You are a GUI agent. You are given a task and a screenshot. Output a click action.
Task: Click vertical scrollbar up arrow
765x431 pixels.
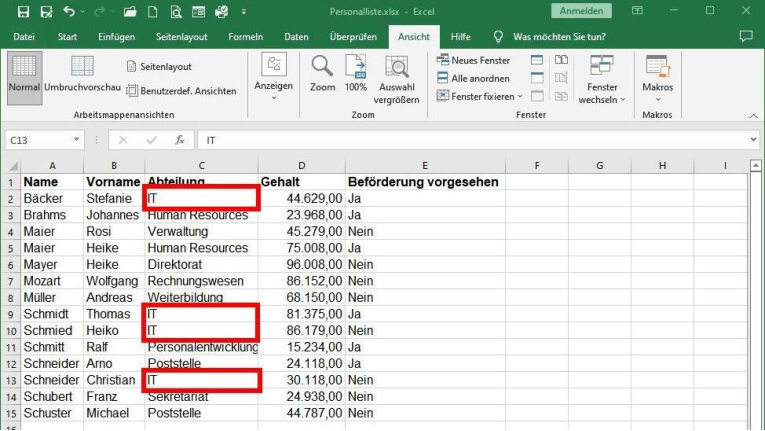click(755, 166)
